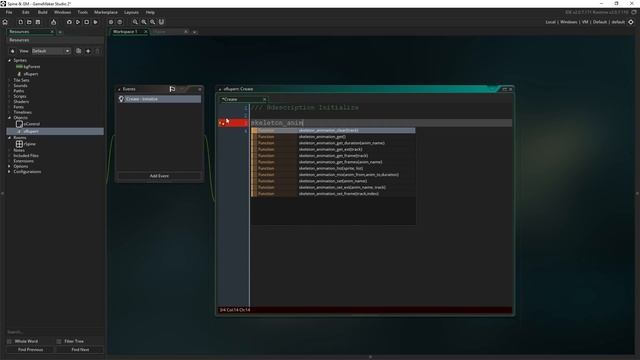
Task: Collapse the oRupert Create code window arrow
Action: click(220, 89)
